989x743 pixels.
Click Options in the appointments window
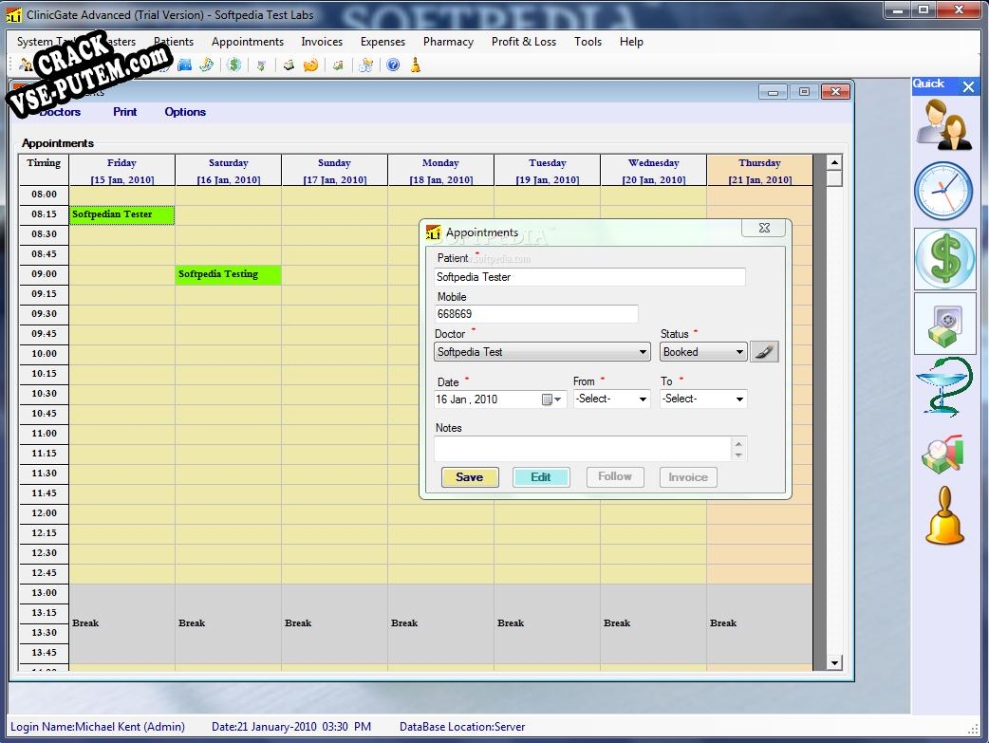point(185,112)
